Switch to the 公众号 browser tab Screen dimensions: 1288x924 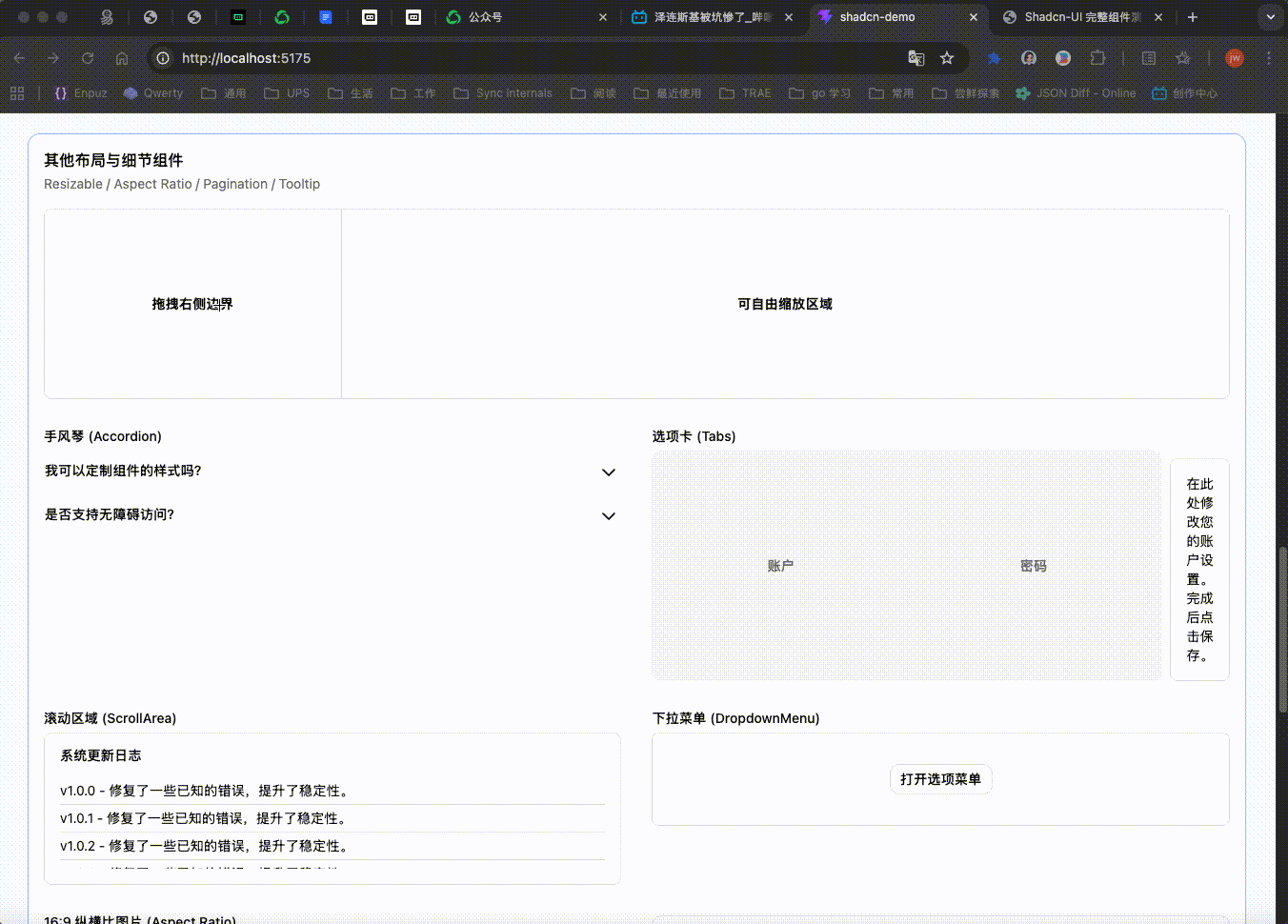[486, 17]
